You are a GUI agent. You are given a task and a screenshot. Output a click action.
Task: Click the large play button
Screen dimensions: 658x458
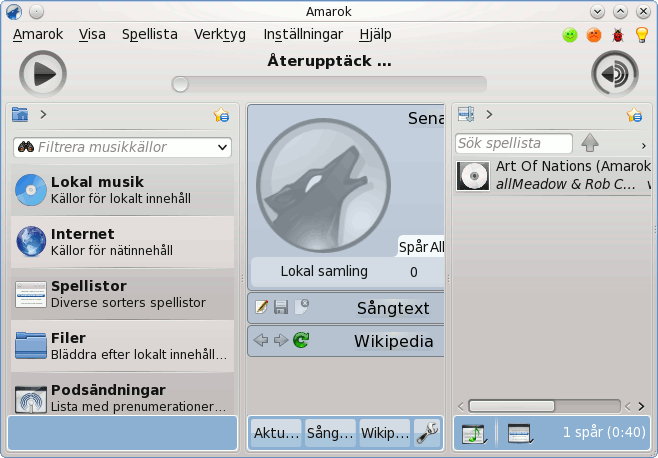(43, 74)
